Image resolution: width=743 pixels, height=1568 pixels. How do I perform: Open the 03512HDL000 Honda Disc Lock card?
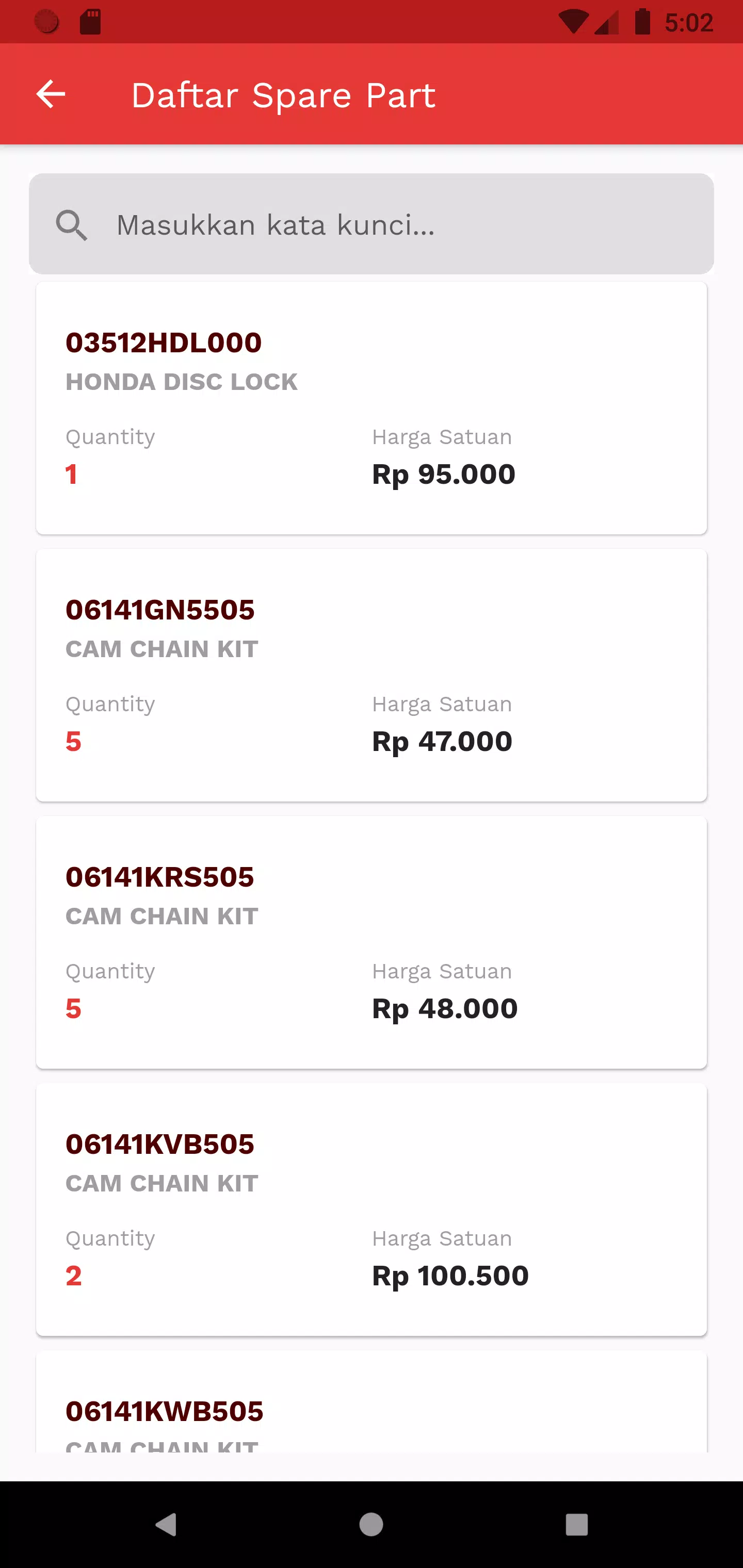(372, 408)
